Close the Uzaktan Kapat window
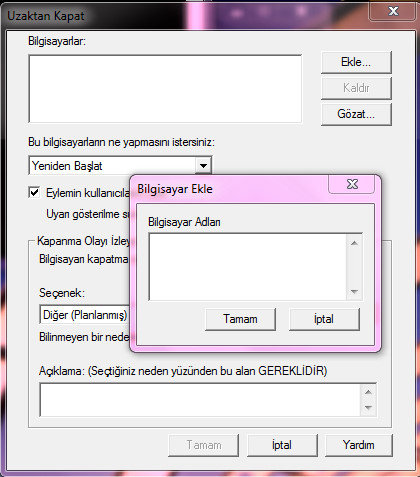The width and height of the screenshot is (420, 477). click(393, 11)
